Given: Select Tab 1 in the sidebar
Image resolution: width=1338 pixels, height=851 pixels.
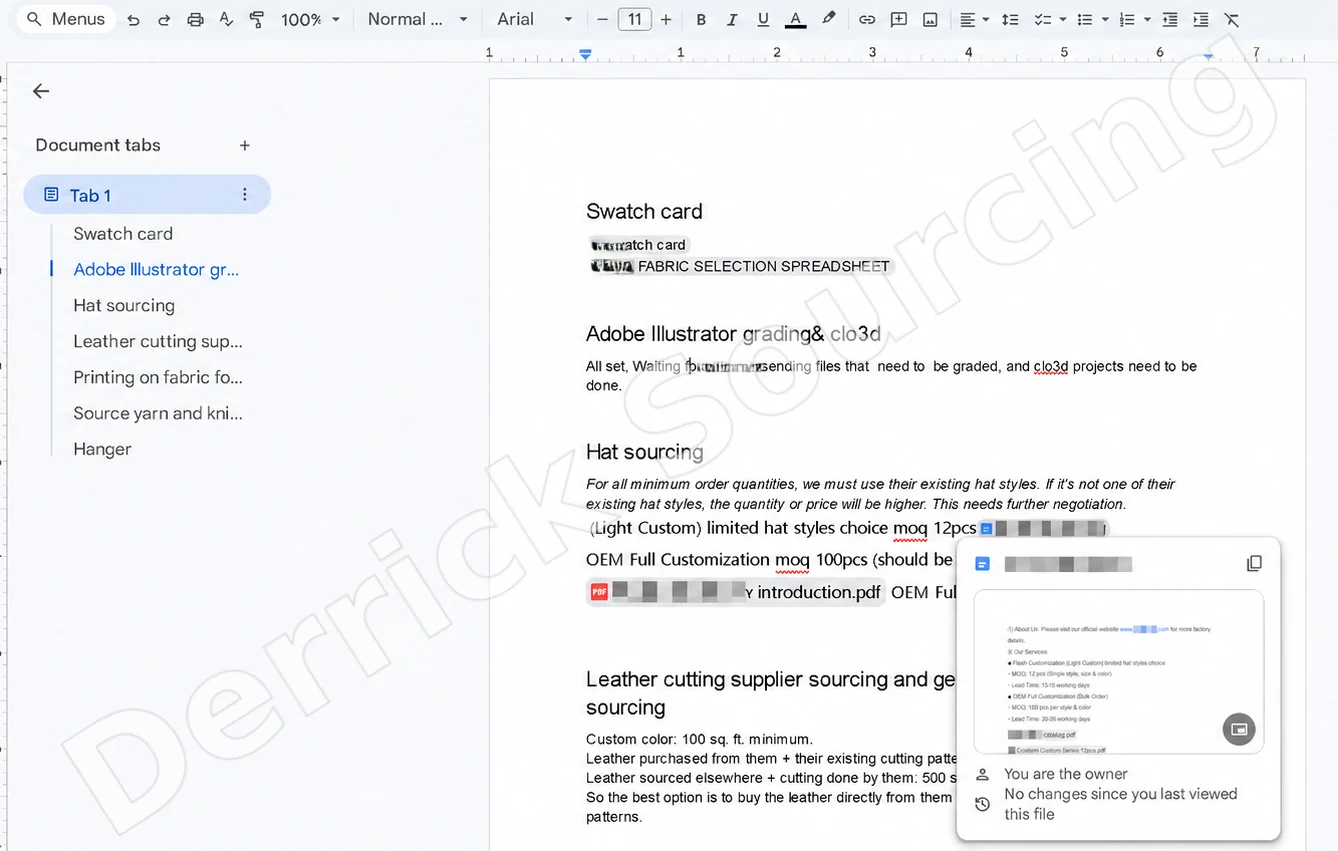Looking at the screenshot, I should tap(147, 195).
